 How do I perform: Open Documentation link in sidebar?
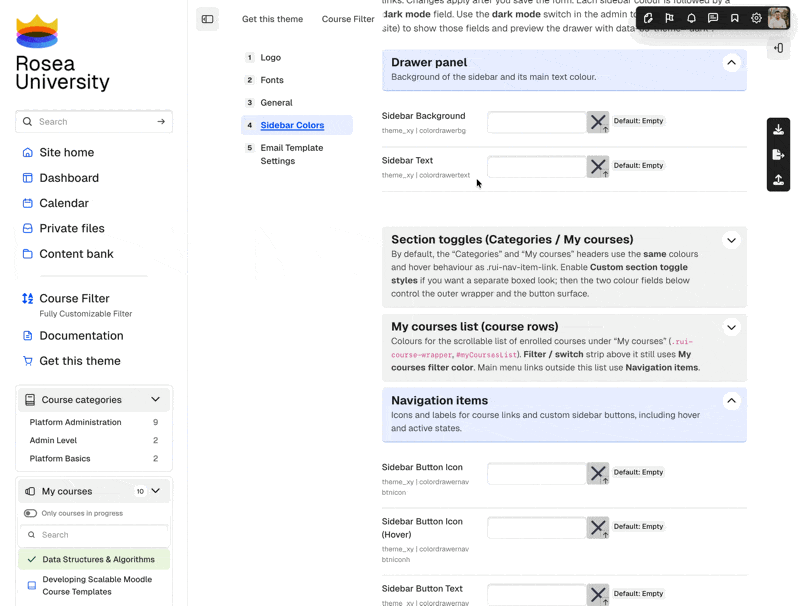[x=82, y=336]
